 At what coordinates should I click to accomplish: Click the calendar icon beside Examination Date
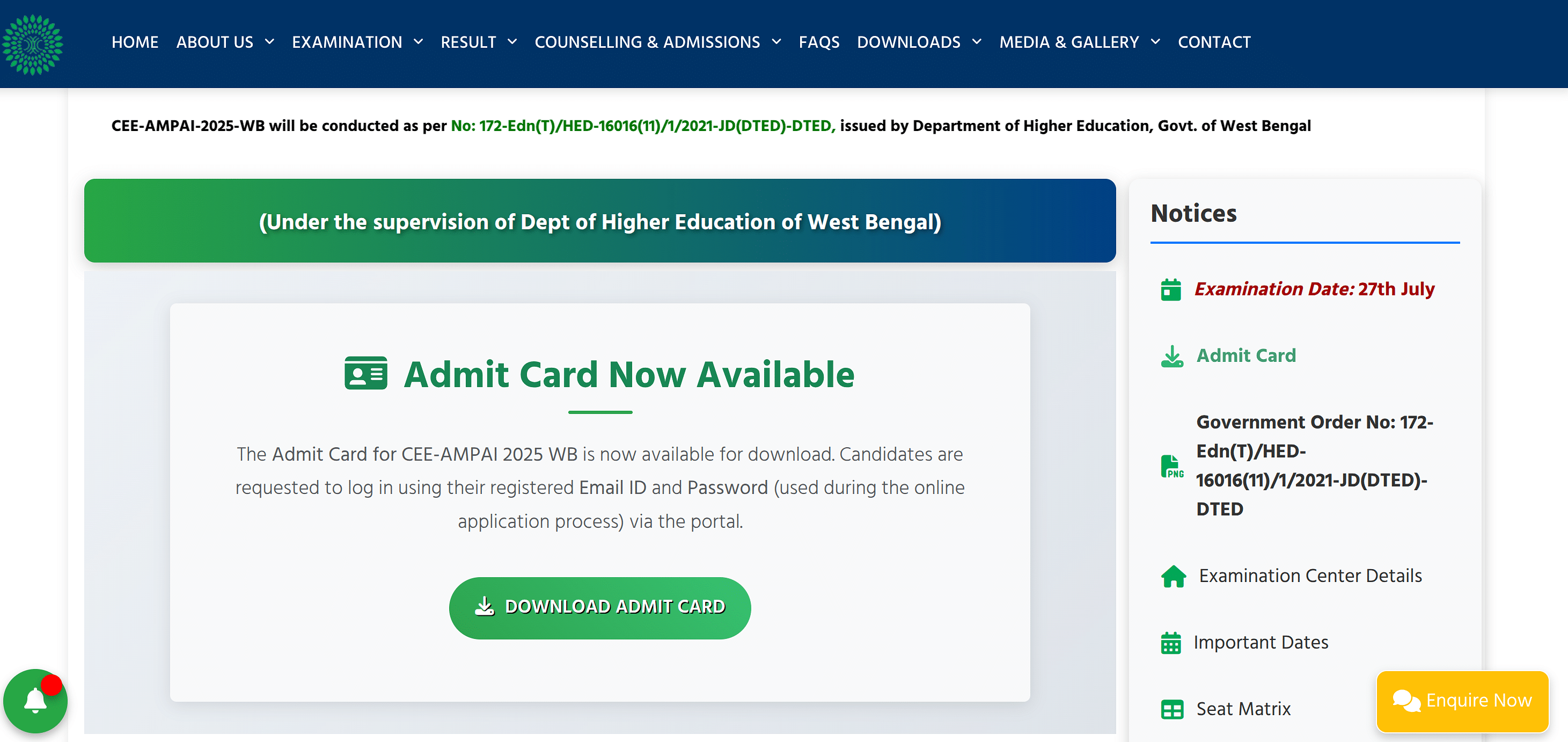pyautogui.click(x=1170, y=289)
